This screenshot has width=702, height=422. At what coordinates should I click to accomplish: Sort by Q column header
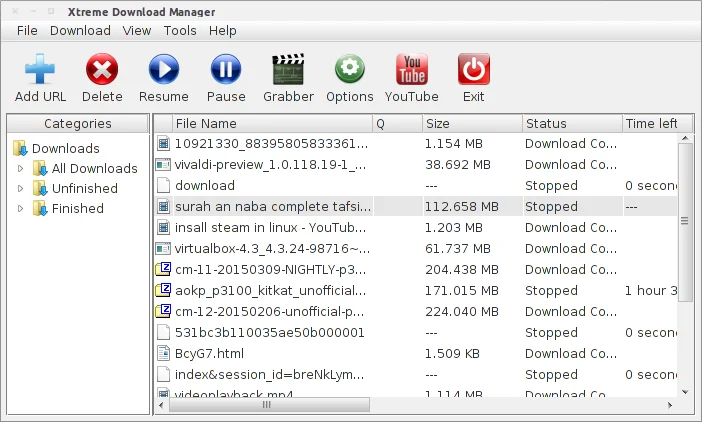[x=398, y=124]
